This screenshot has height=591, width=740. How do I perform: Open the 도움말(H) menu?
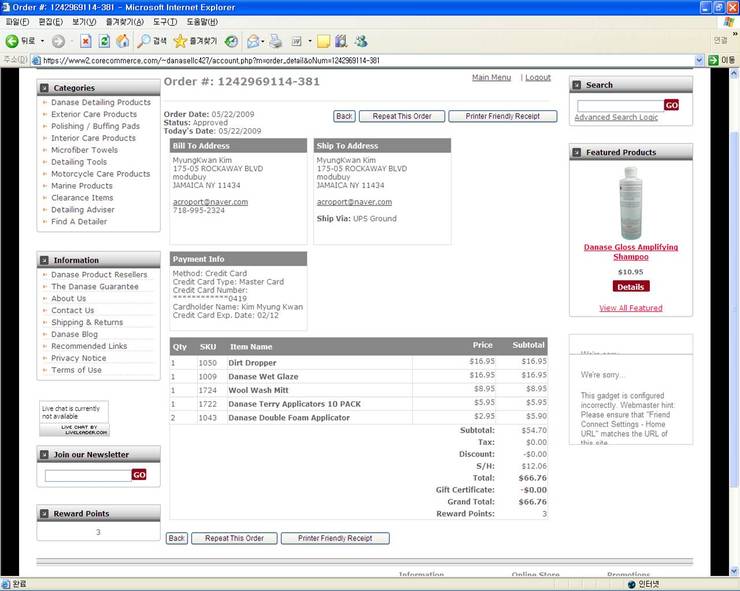[202, 22]
